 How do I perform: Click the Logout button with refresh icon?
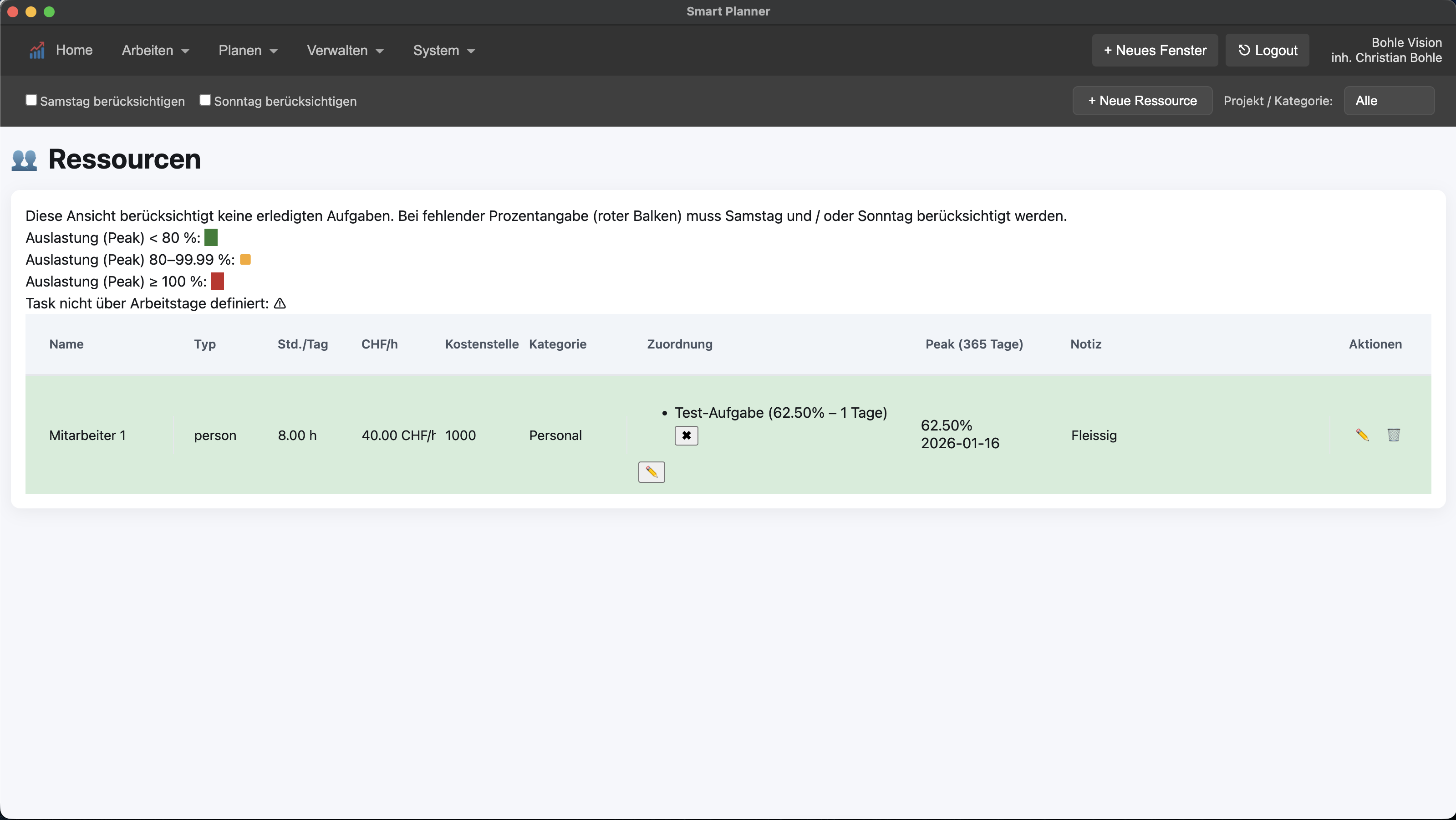[1267, 50]
